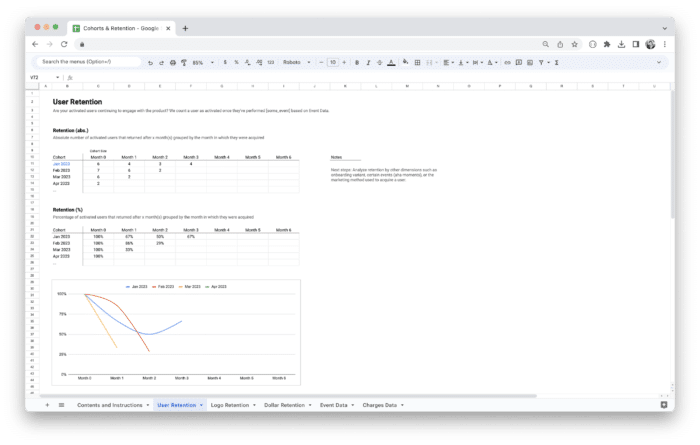Toggle browser side panel

(636, 44)
